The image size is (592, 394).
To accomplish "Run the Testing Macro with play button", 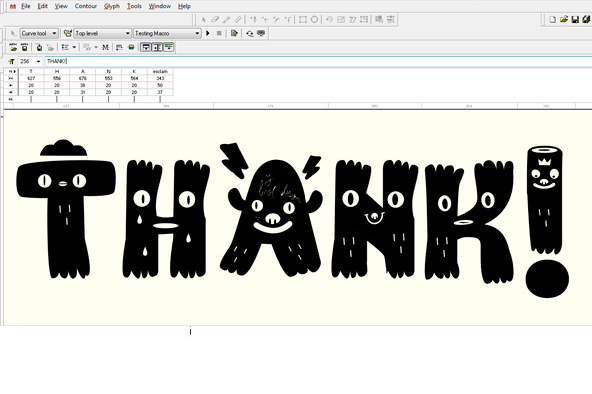I will (208, 33).
